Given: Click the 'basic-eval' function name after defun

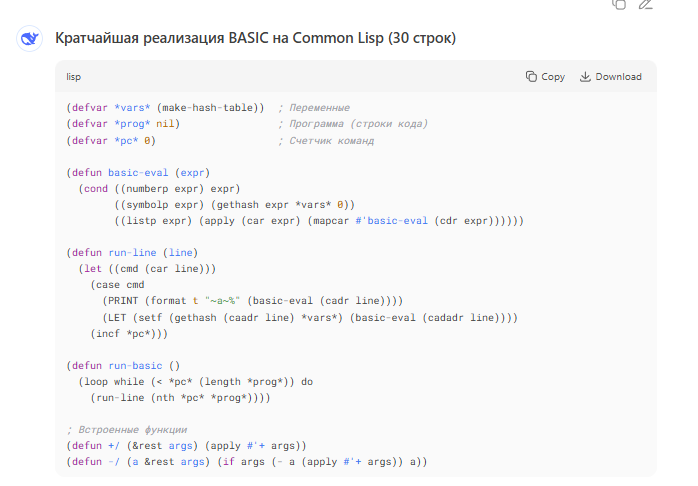Looking at the screenshot, I should [x=138, y=173].
